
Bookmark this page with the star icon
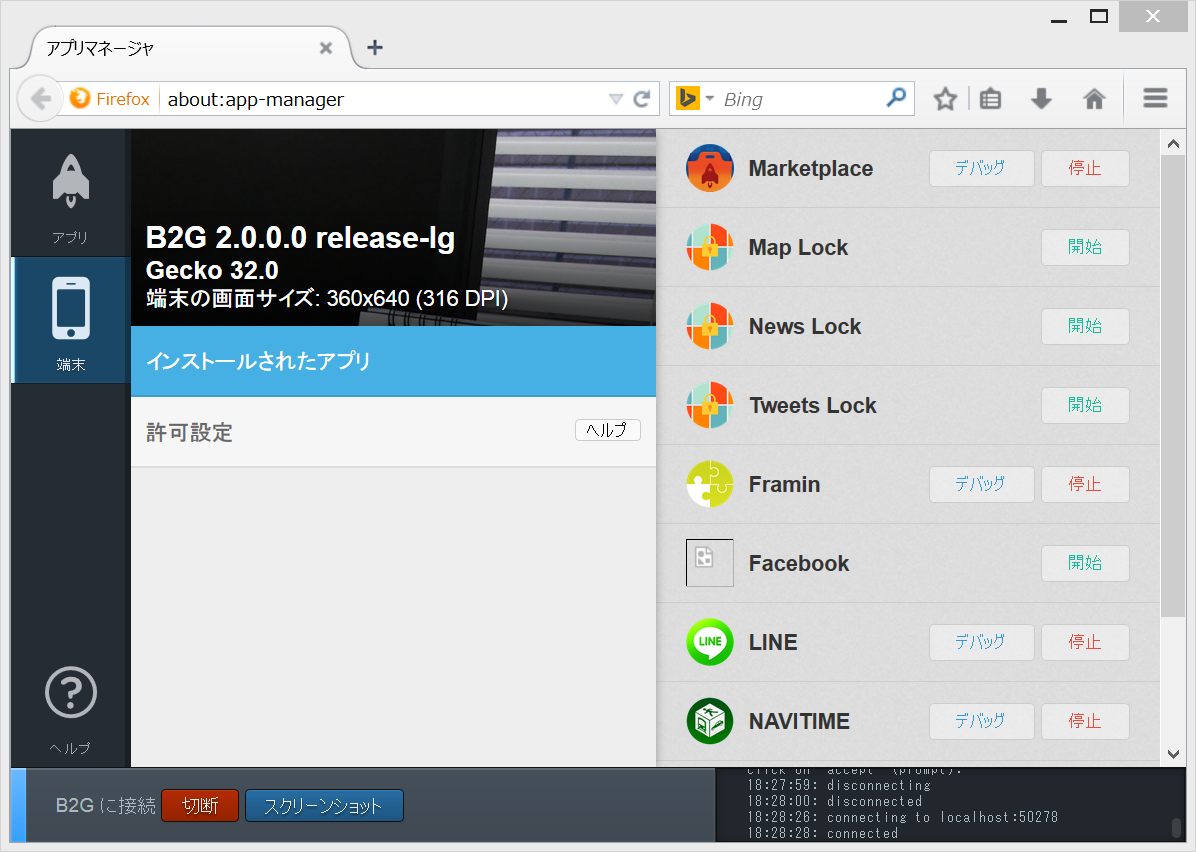pyautogui.click(x=945, y=99)
